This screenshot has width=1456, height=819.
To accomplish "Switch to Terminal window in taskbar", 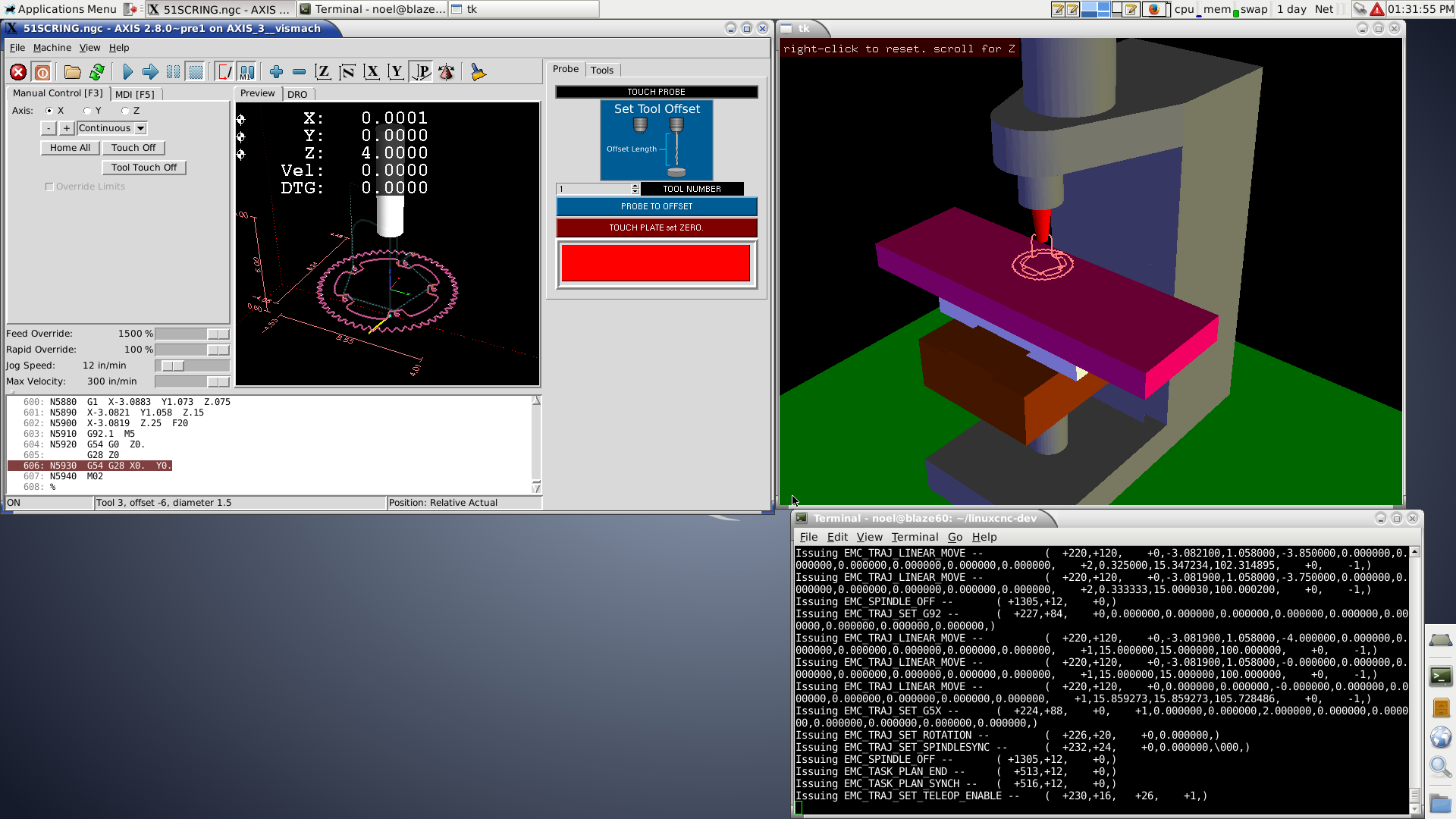I will (372, 9).
